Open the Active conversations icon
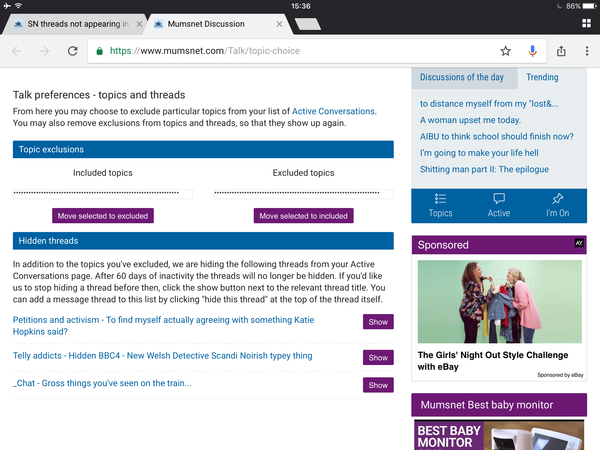600x450 pixels. tap(499, 204)
